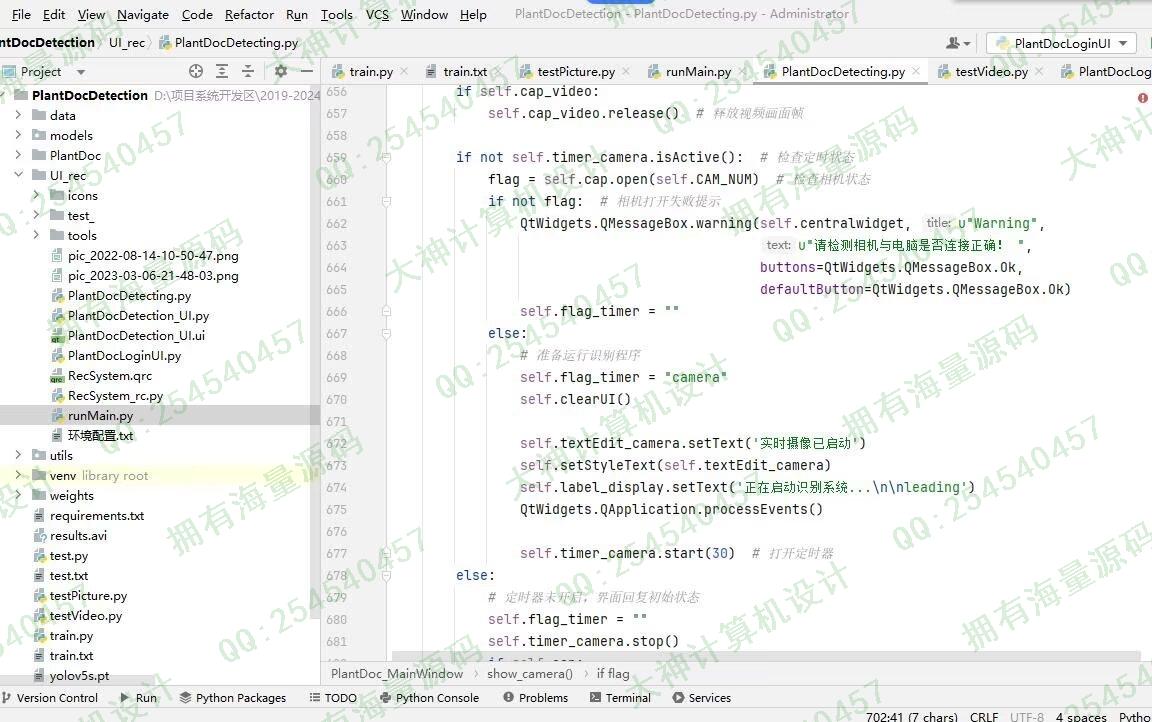Open the TODO tool window

(333, 698)
